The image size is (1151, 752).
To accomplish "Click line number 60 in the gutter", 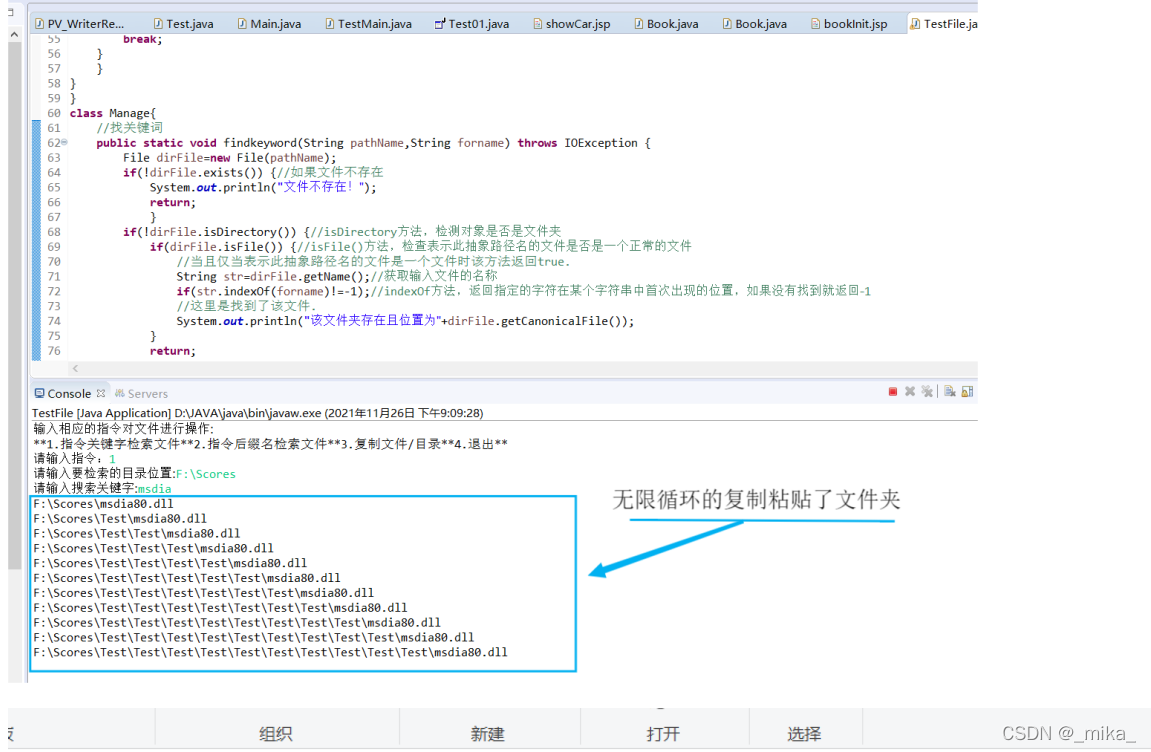I will [54, 113].
